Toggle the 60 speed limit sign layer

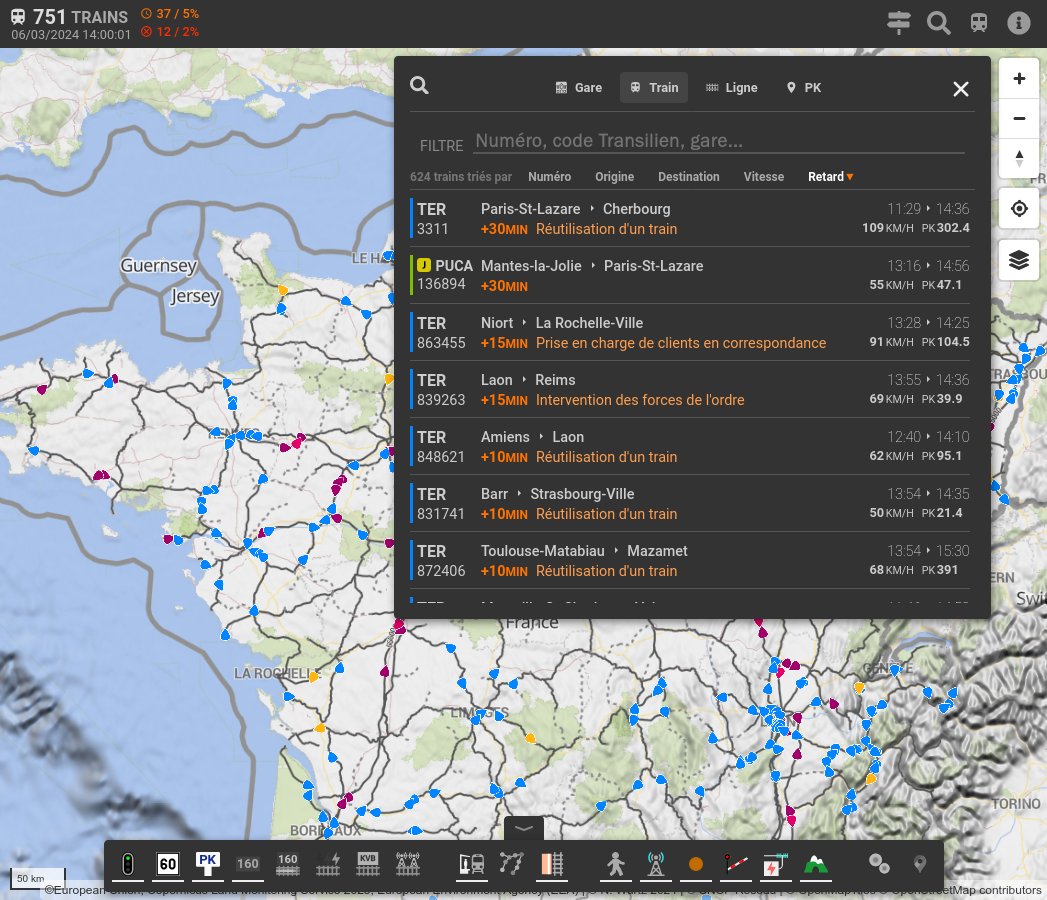click(x=168, y=864)
